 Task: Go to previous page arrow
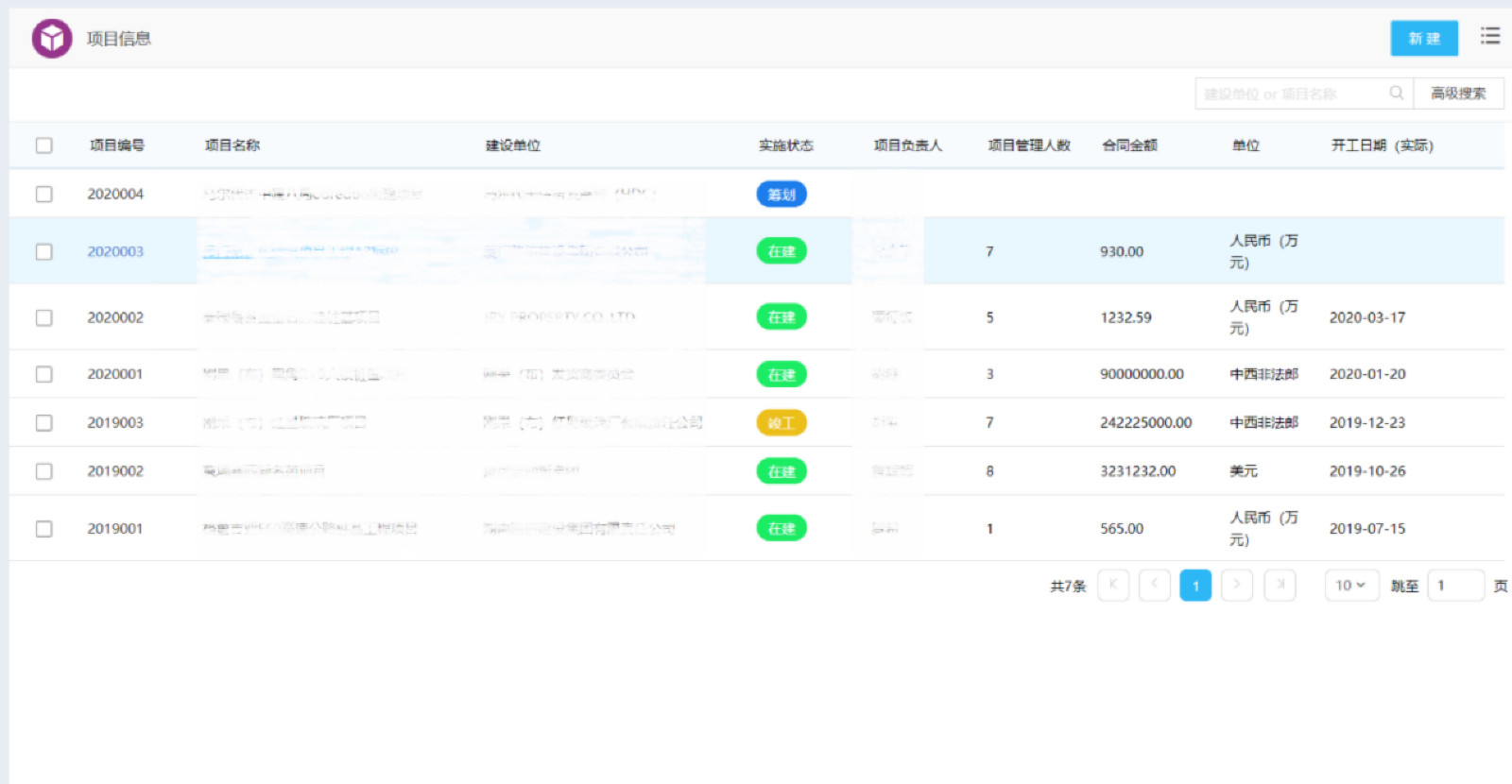(x=1154, y=585)
